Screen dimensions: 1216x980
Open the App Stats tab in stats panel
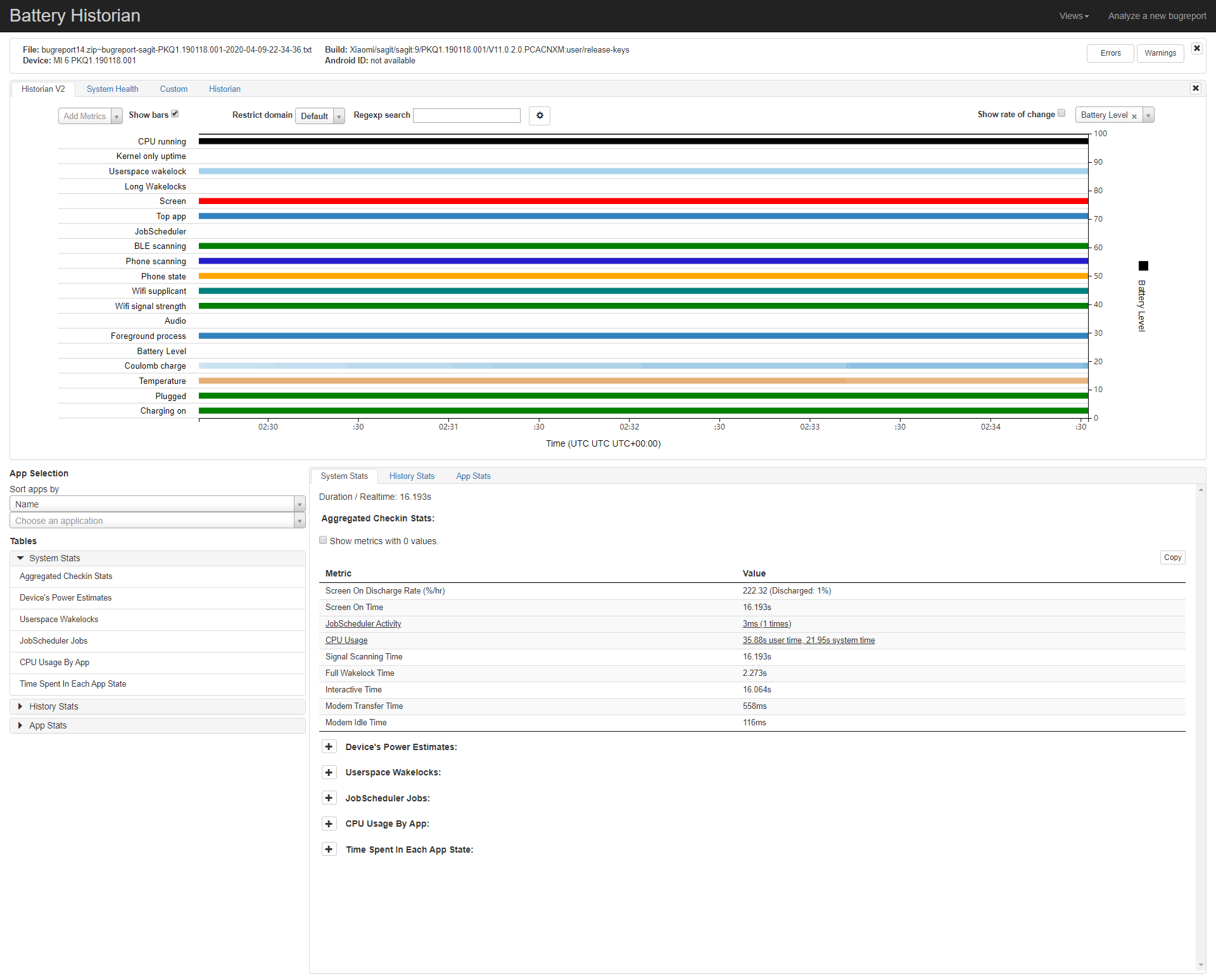point(473,476)
